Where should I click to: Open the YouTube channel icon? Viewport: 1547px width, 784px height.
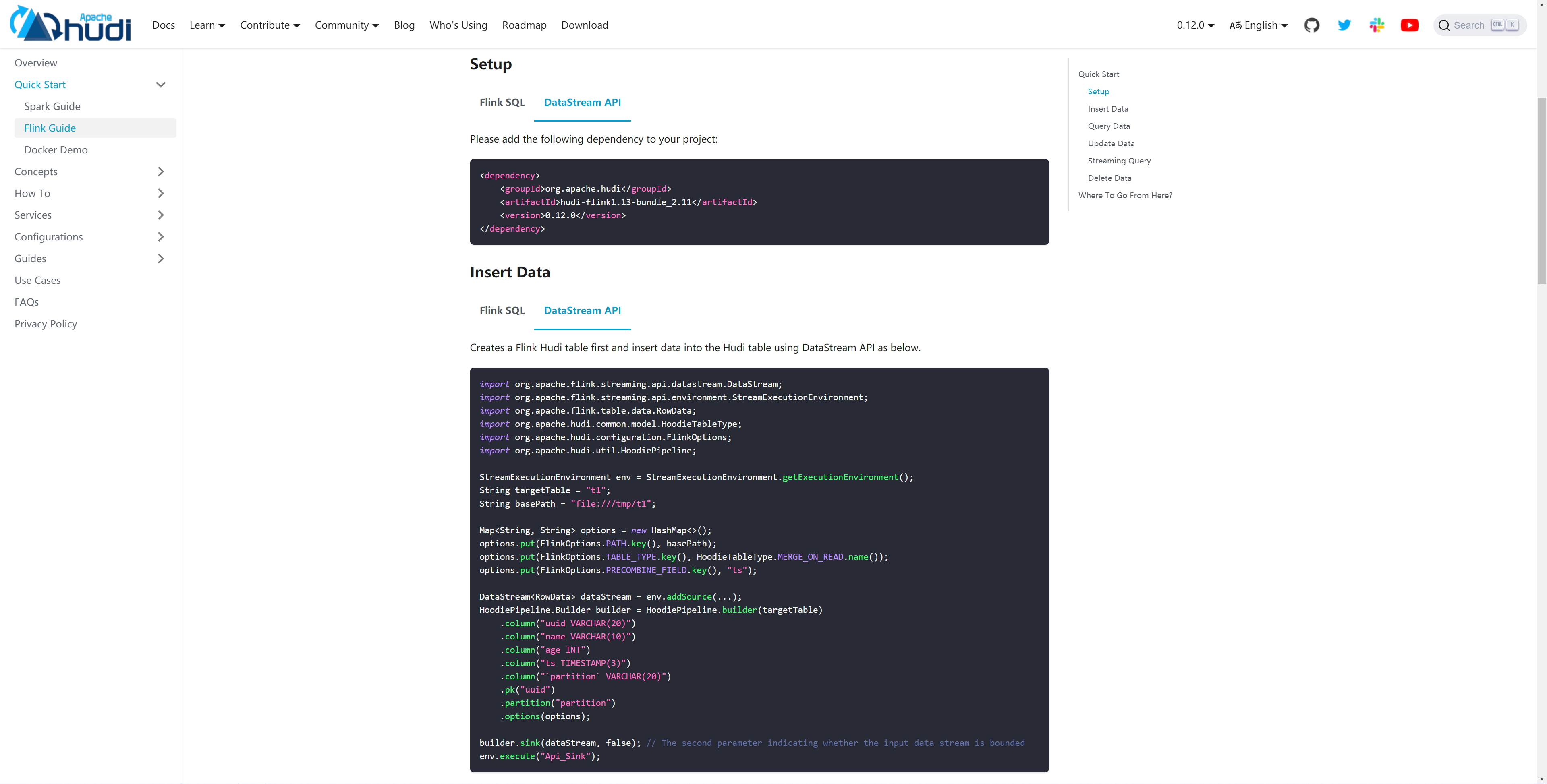(1410, 25)
